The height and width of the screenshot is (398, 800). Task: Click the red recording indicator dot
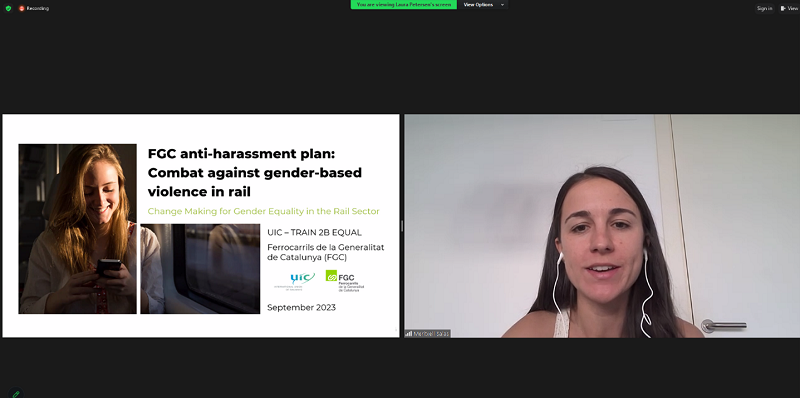(x=21, y=8)
